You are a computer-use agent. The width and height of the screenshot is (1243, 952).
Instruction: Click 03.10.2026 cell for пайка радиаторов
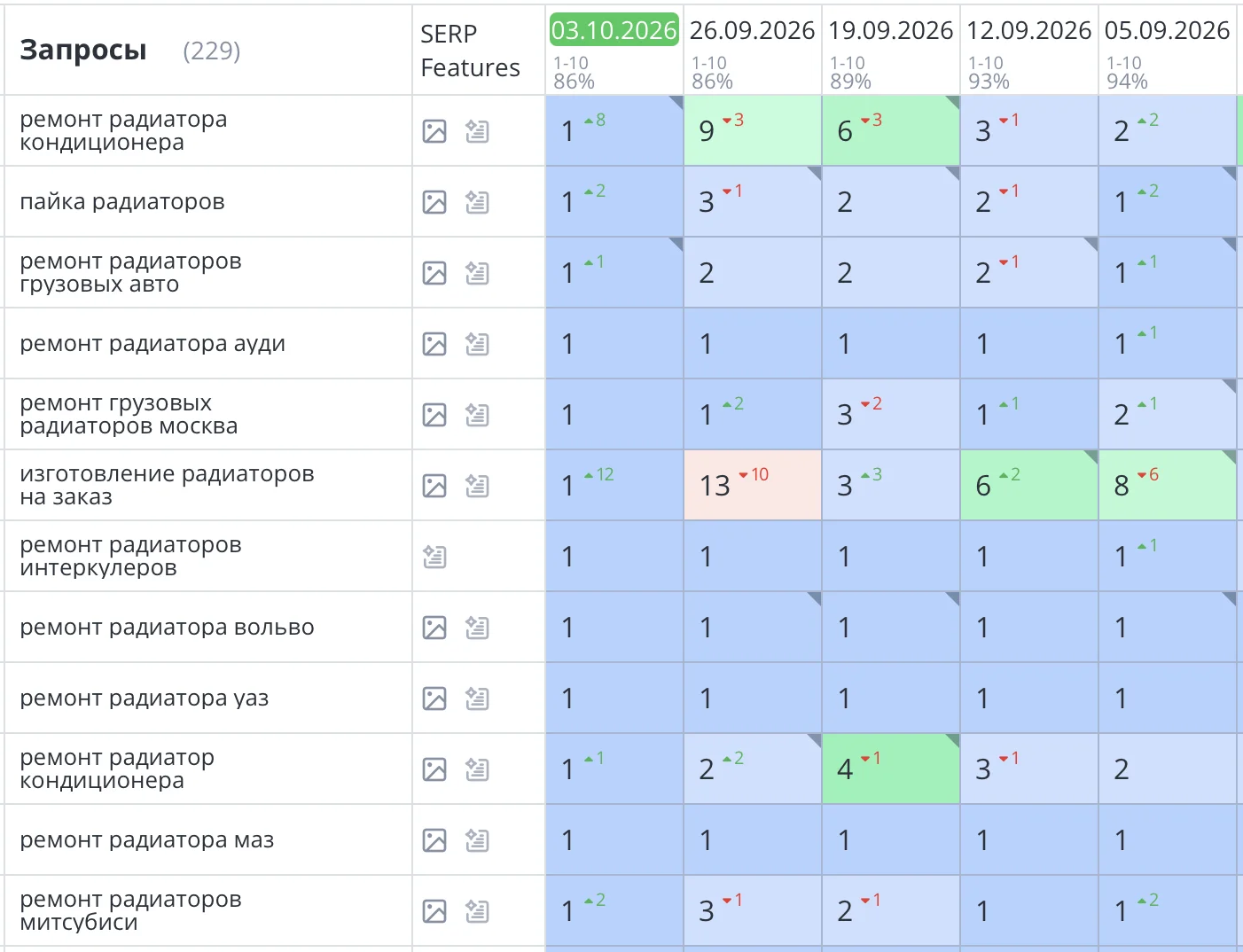tap(614, 201)
